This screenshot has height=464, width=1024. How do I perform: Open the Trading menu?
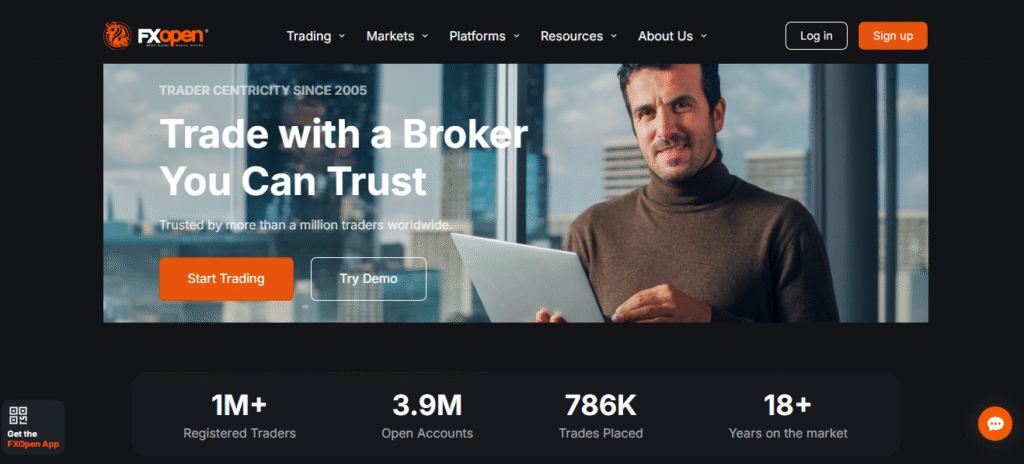tap(316, 36)
